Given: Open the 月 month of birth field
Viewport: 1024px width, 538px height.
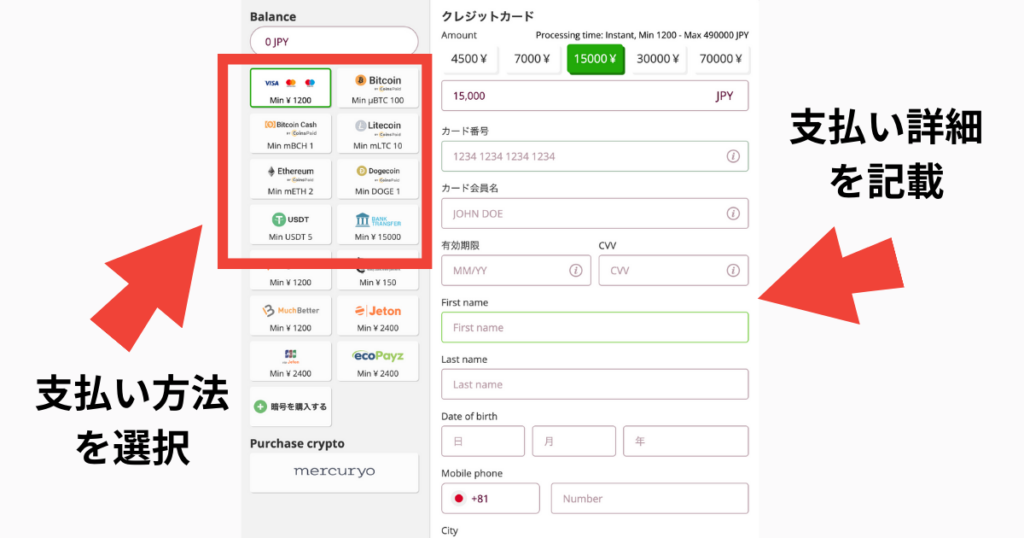Looking at the screenshot, I should coord(574,441).
